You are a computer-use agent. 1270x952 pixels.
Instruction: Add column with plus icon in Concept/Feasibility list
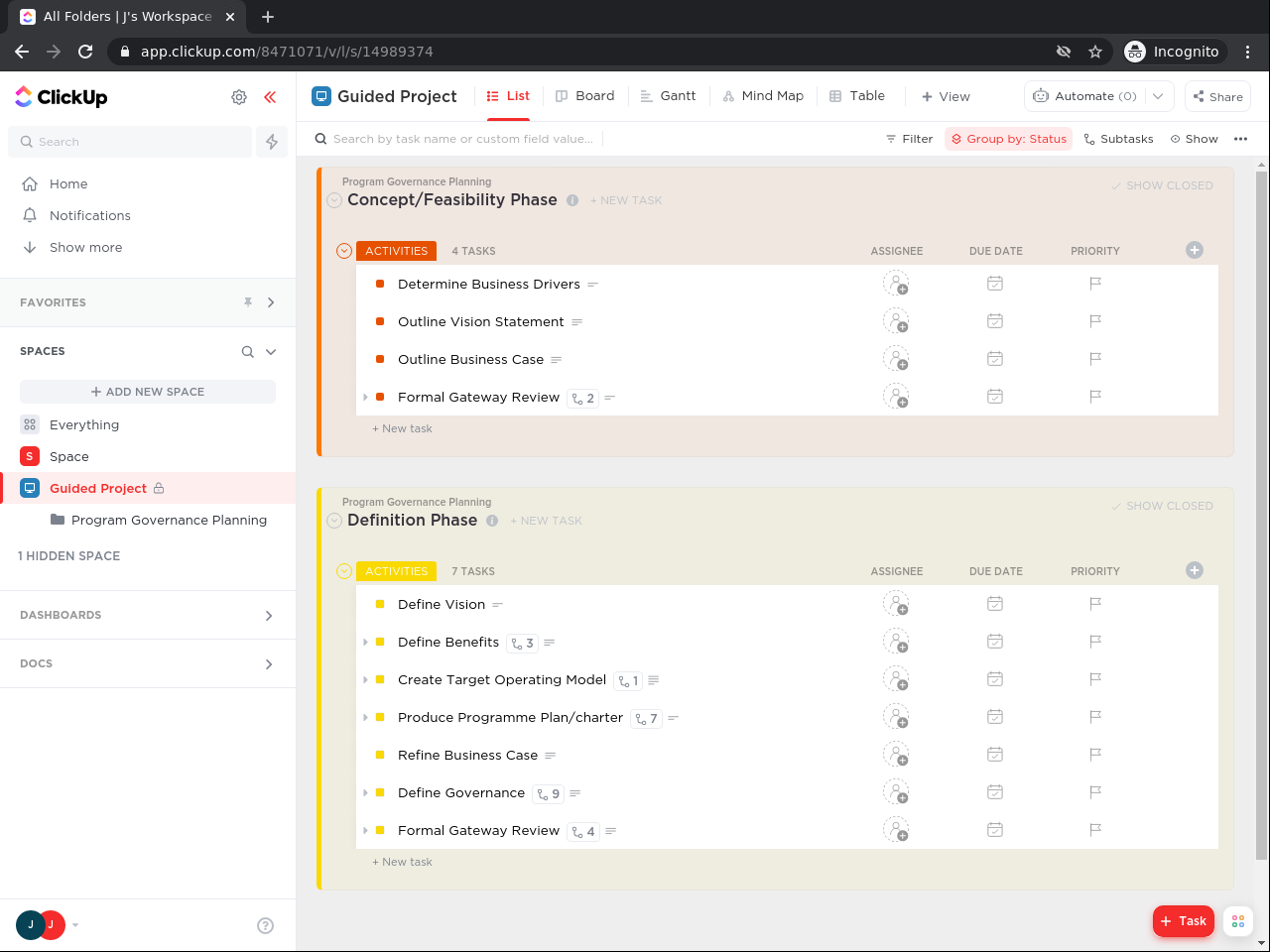click(1195, 250)
